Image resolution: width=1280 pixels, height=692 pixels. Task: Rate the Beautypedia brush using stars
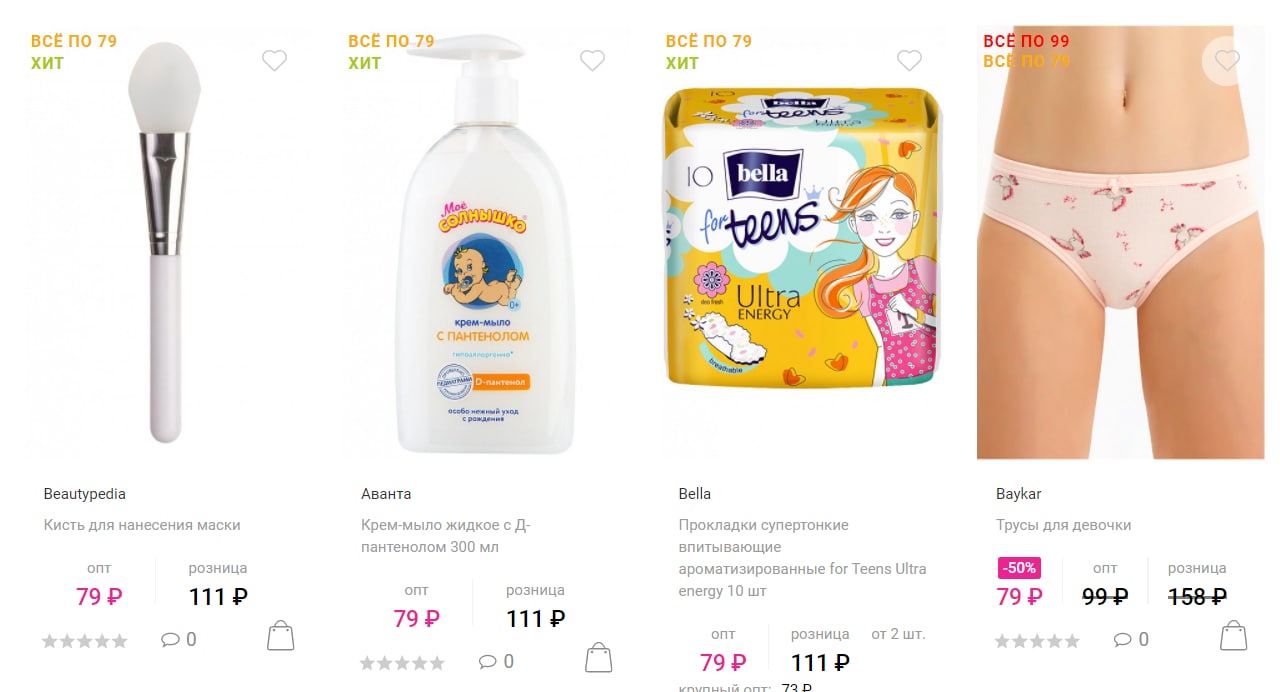pyautogui.click(x=85, y=641)
